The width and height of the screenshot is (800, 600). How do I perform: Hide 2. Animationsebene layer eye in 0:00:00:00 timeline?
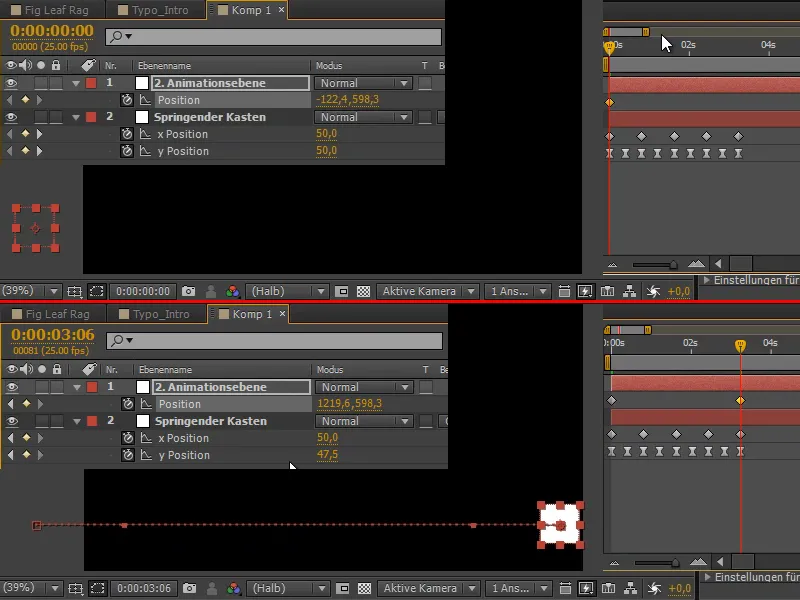pos(11,83)
